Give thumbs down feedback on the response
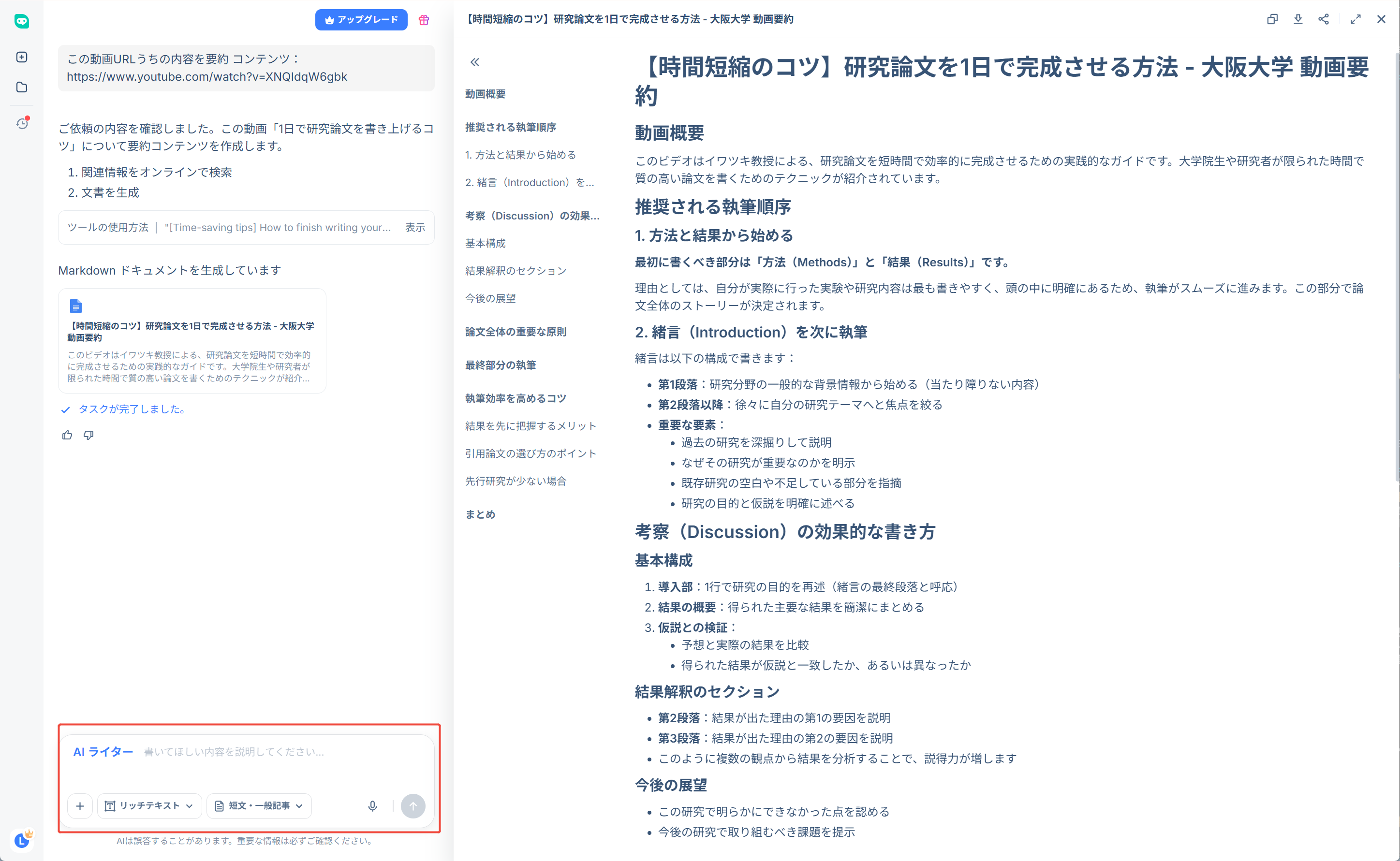Viewport: 1400px width, 861px height. [88, 435]
